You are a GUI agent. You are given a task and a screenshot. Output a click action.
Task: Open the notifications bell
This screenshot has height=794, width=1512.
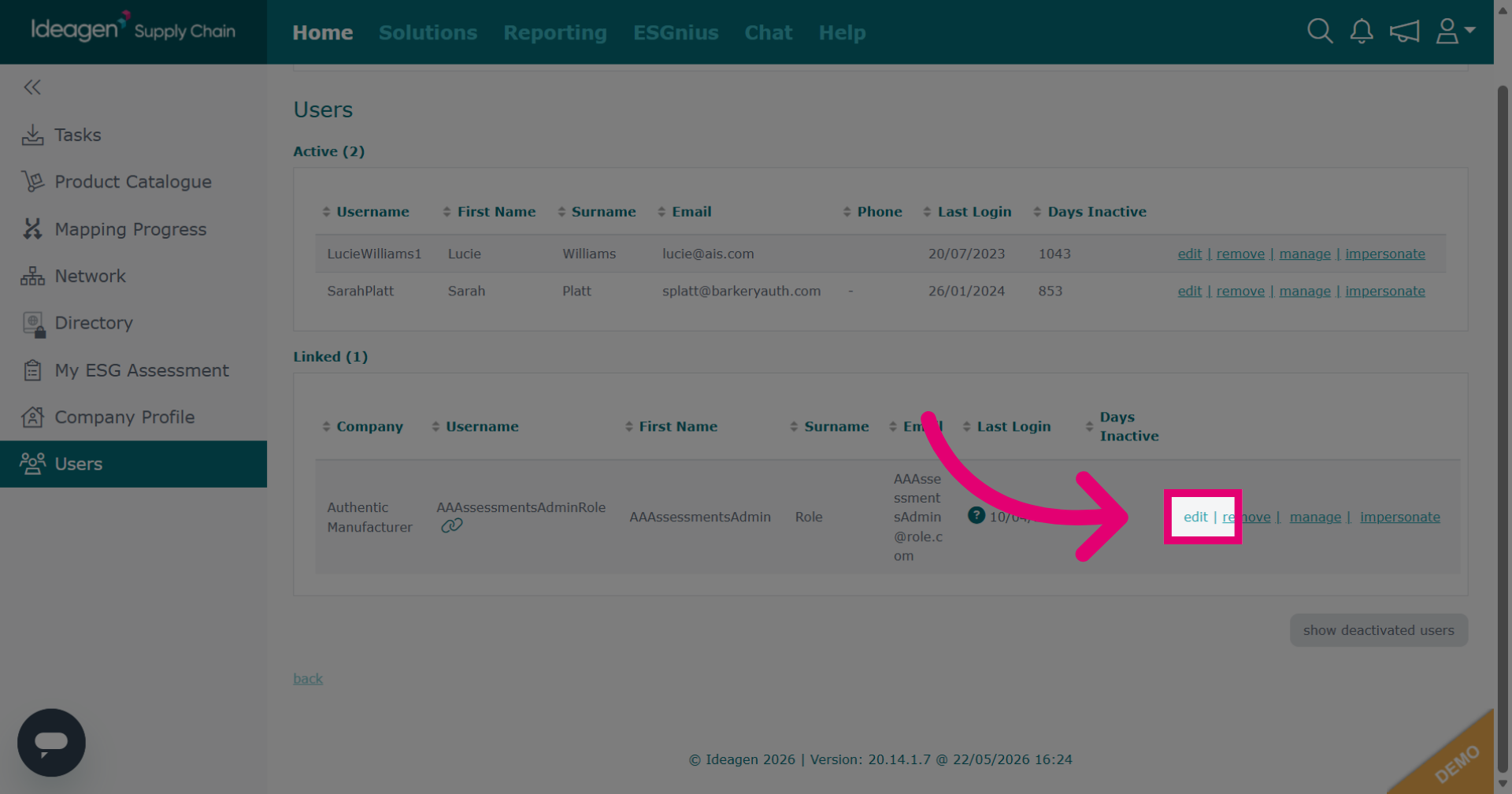click(x=1362, y=32)
